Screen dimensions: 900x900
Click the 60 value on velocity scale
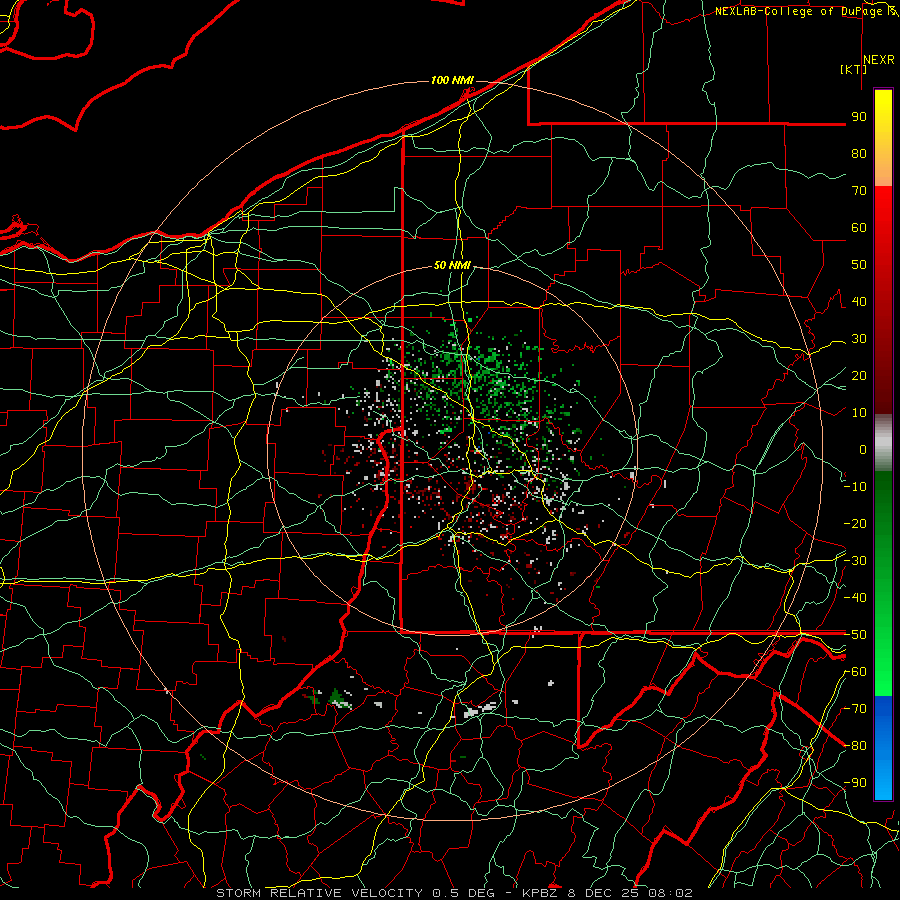tap(859, 228)
